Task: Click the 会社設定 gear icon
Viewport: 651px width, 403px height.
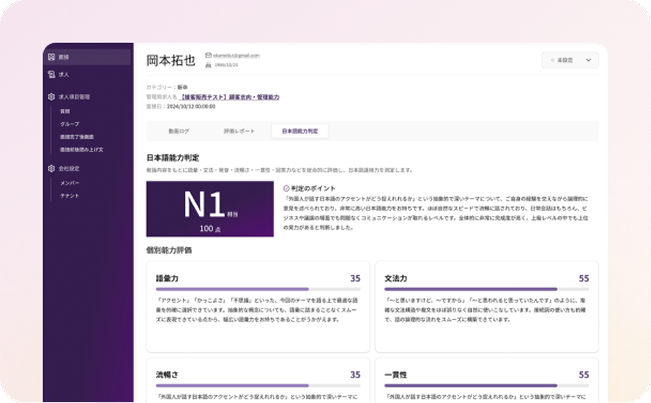Action: [52, 169]
